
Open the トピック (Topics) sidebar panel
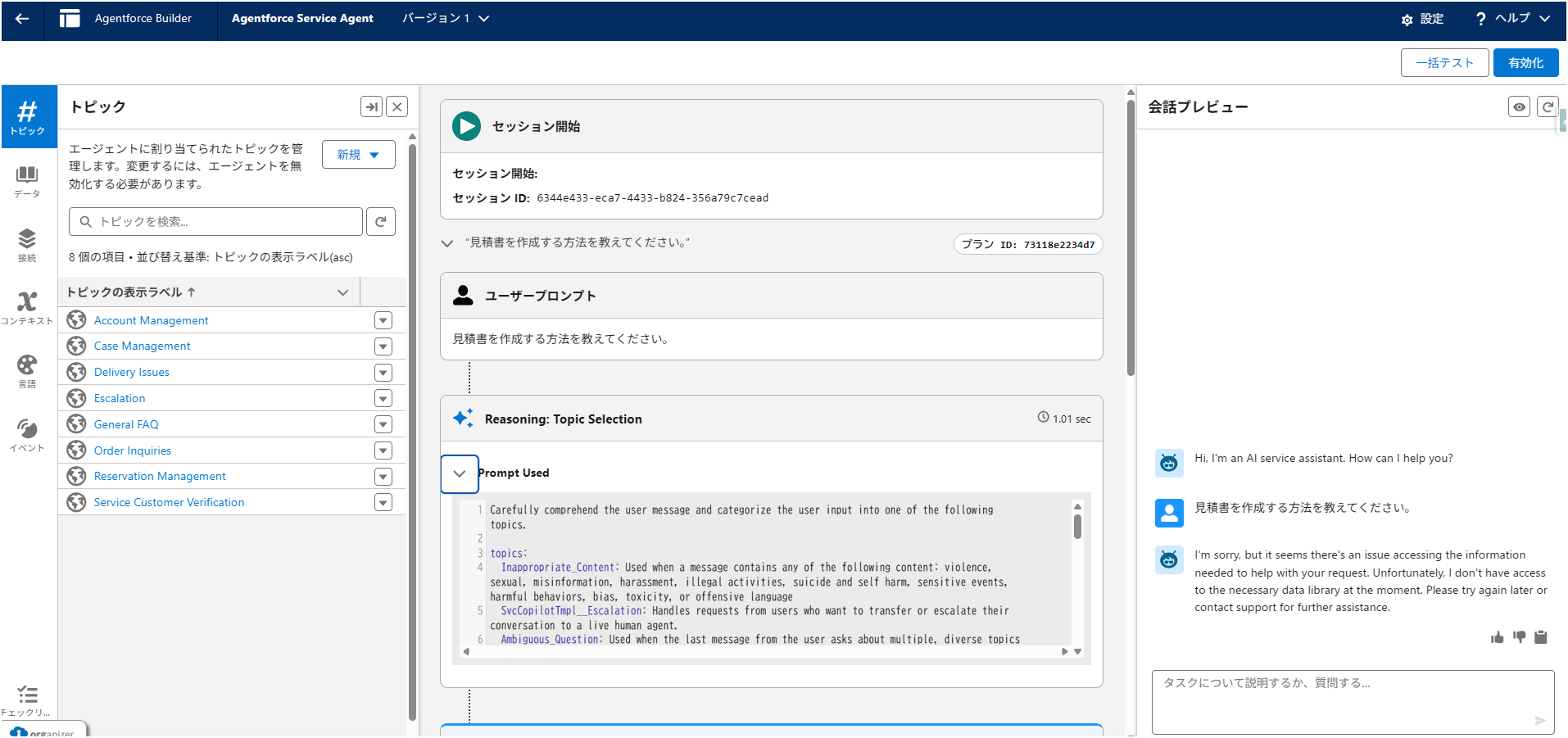click(28, 116)
